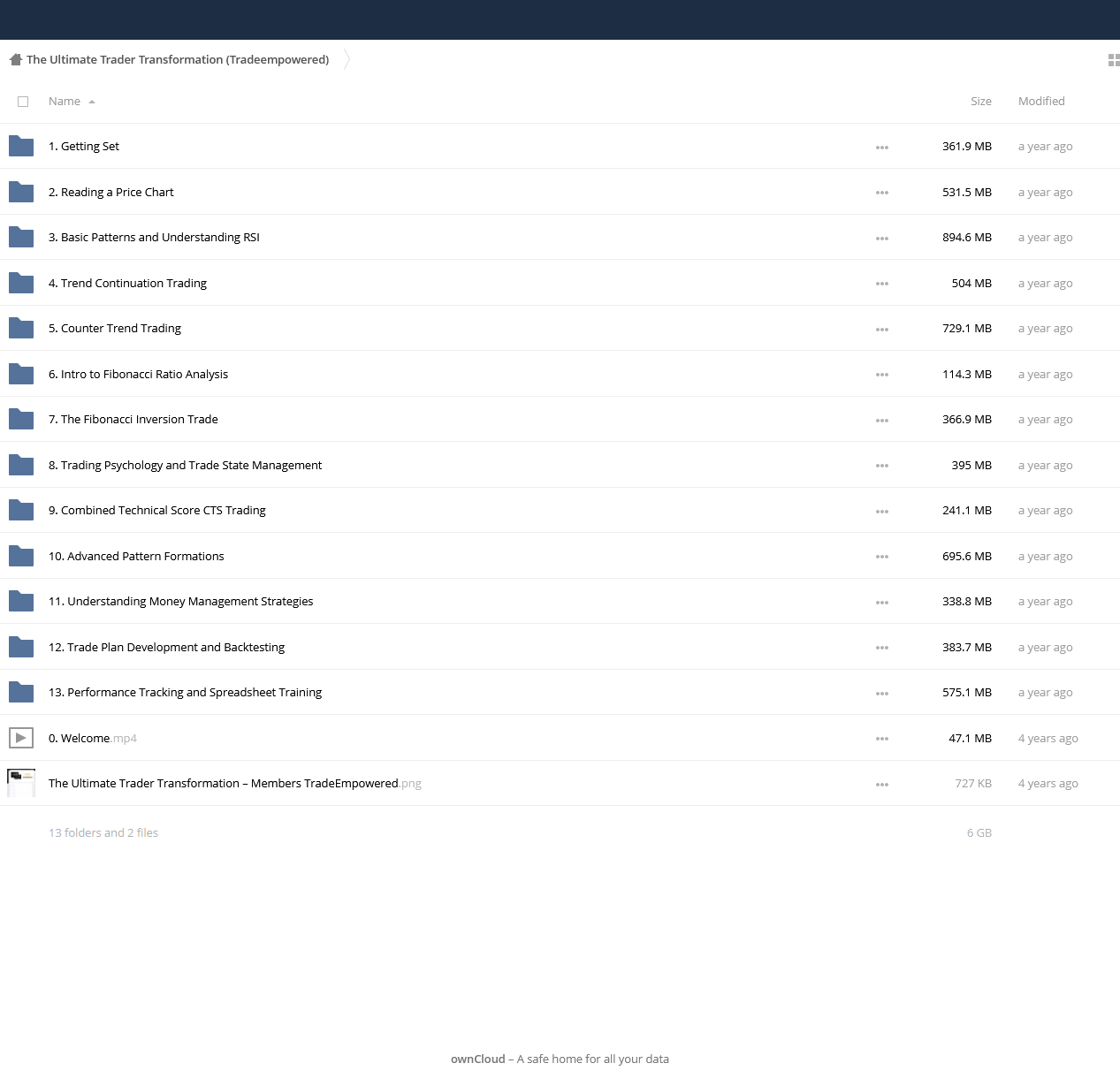The image size is (1120, 1086).
Task: Click the folder icon for 4. Trend Continuation Trading
Action: click(x=21, y=283)
